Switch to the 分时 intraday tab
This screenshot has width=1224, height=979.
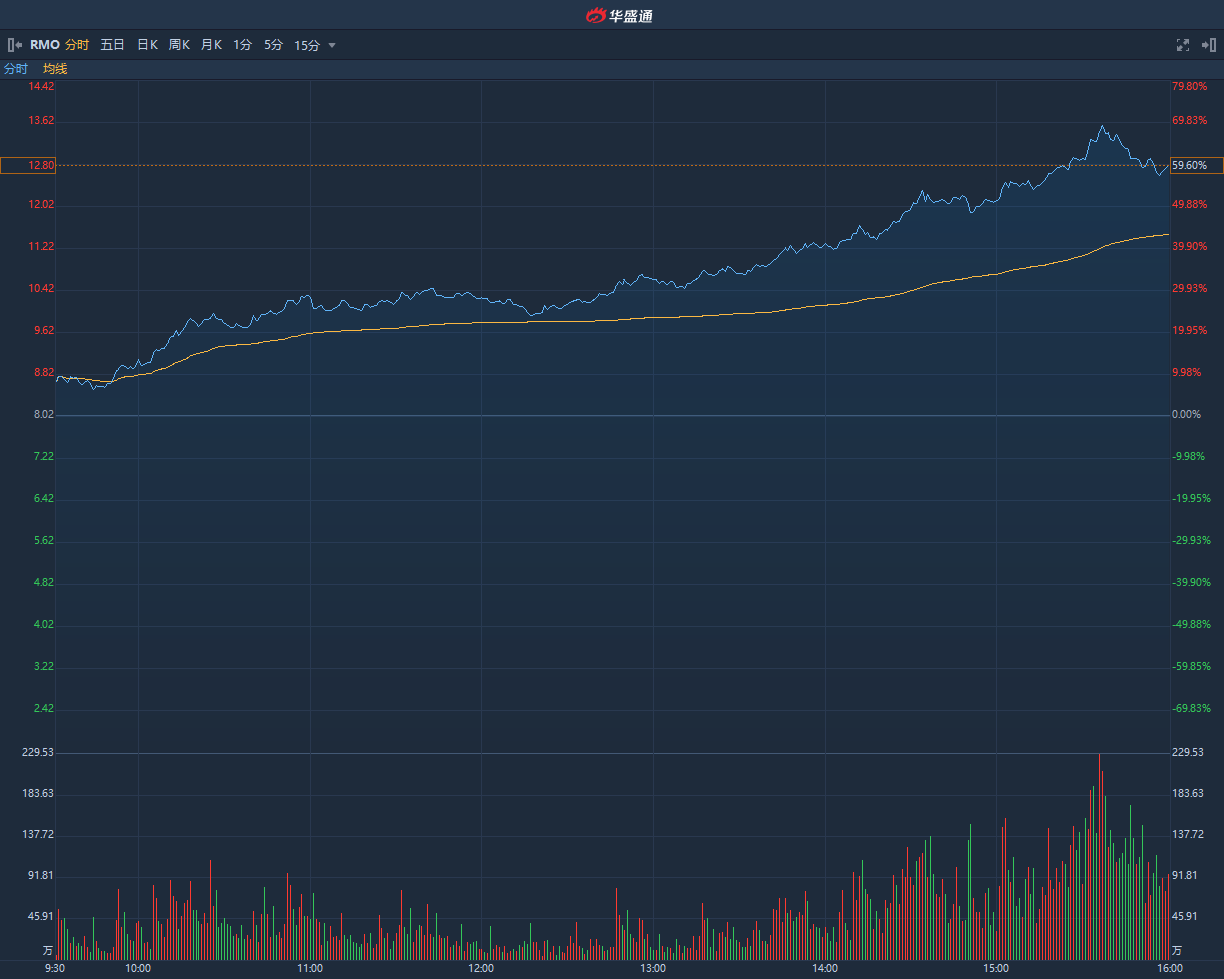[77, 45]
